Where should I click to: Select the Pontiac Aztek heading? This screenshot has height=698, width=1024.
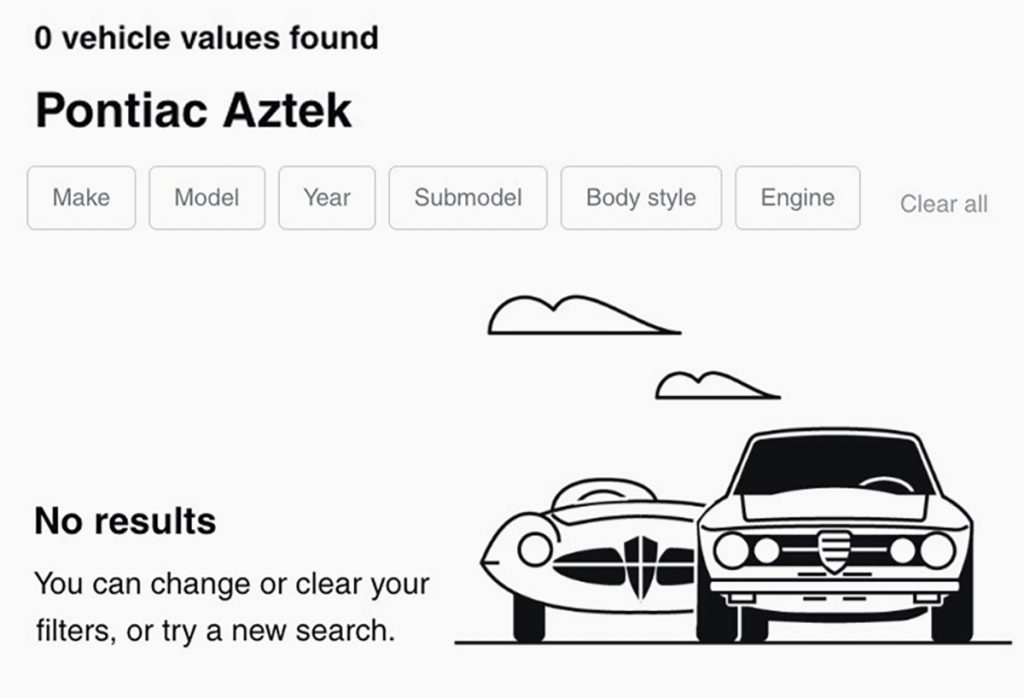click(x=192, y=109)
